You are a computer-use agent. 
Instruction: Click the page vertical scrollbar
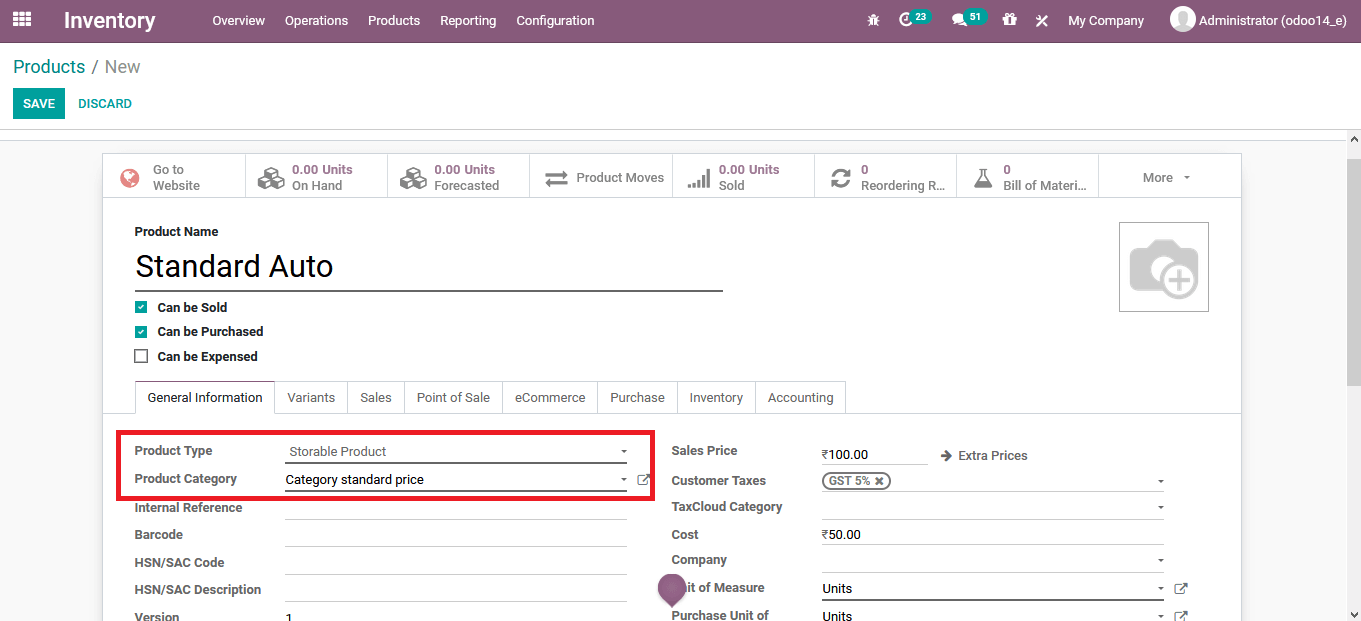pos(1354,270)
